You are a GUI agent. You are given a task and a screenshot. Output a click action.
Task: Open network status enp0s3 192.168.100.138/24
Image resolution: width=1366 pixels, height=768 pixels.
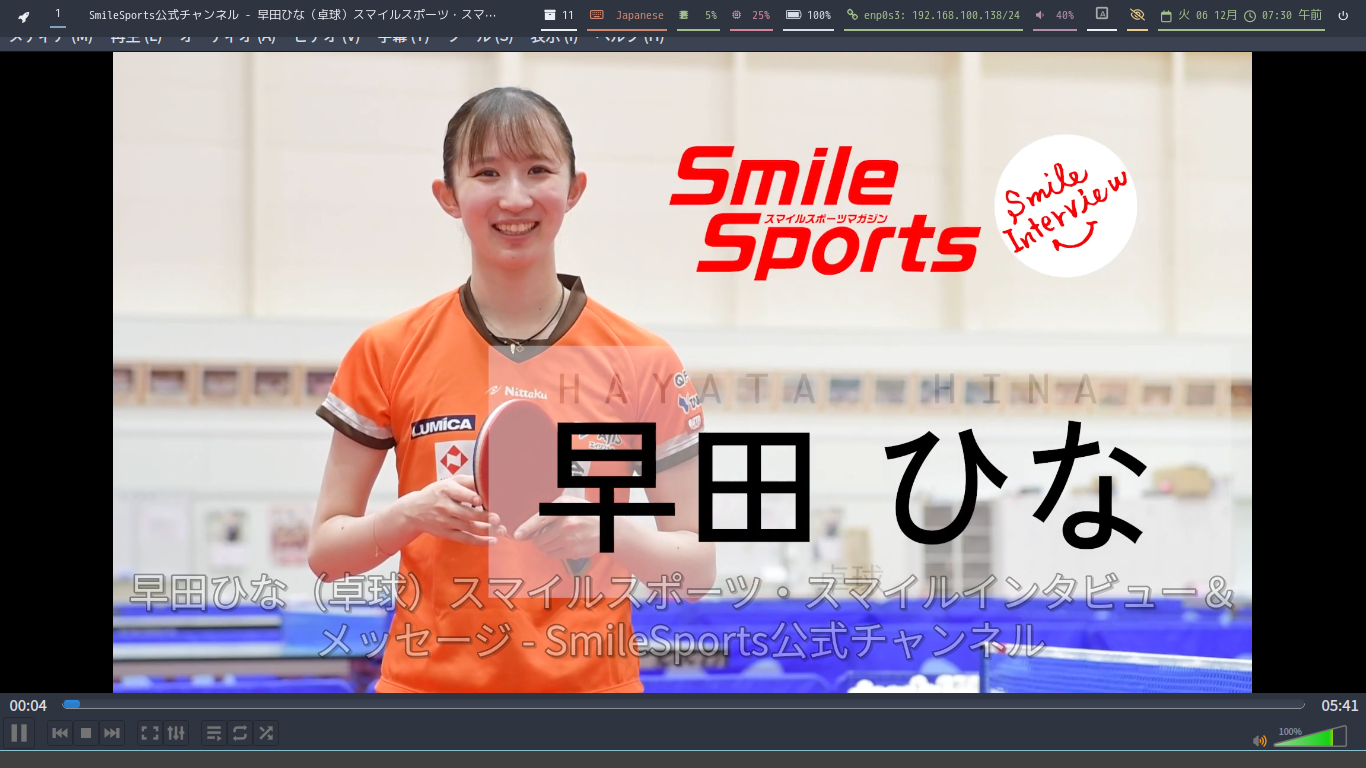click(x=933, y=15)
